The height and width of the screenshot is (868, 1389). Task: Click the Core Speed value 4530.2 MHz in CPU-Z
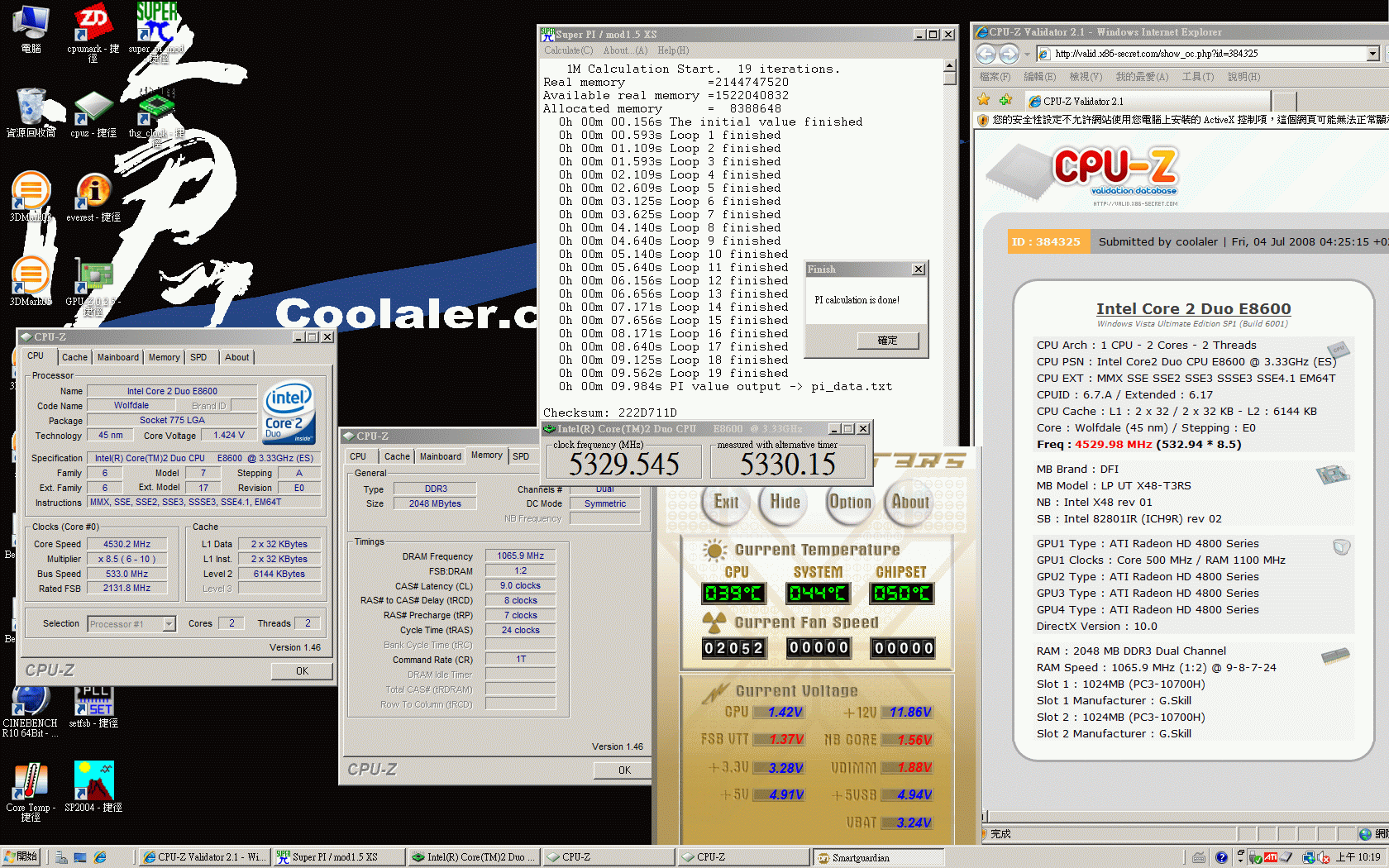pos(127,544)
